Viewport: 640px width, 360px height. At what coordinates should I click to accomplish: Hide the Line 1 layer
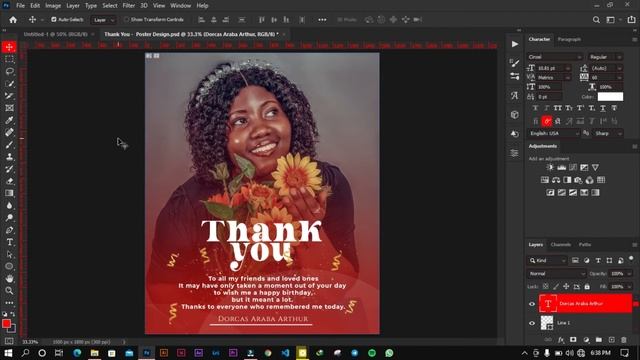click(x=532, y=323)
